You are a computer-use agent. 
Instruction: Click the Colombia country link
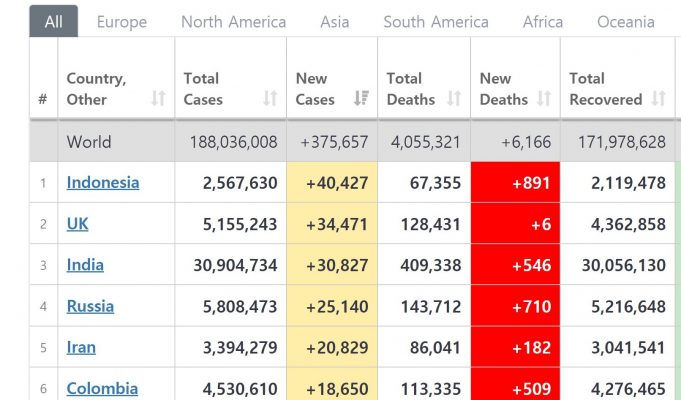102,388
